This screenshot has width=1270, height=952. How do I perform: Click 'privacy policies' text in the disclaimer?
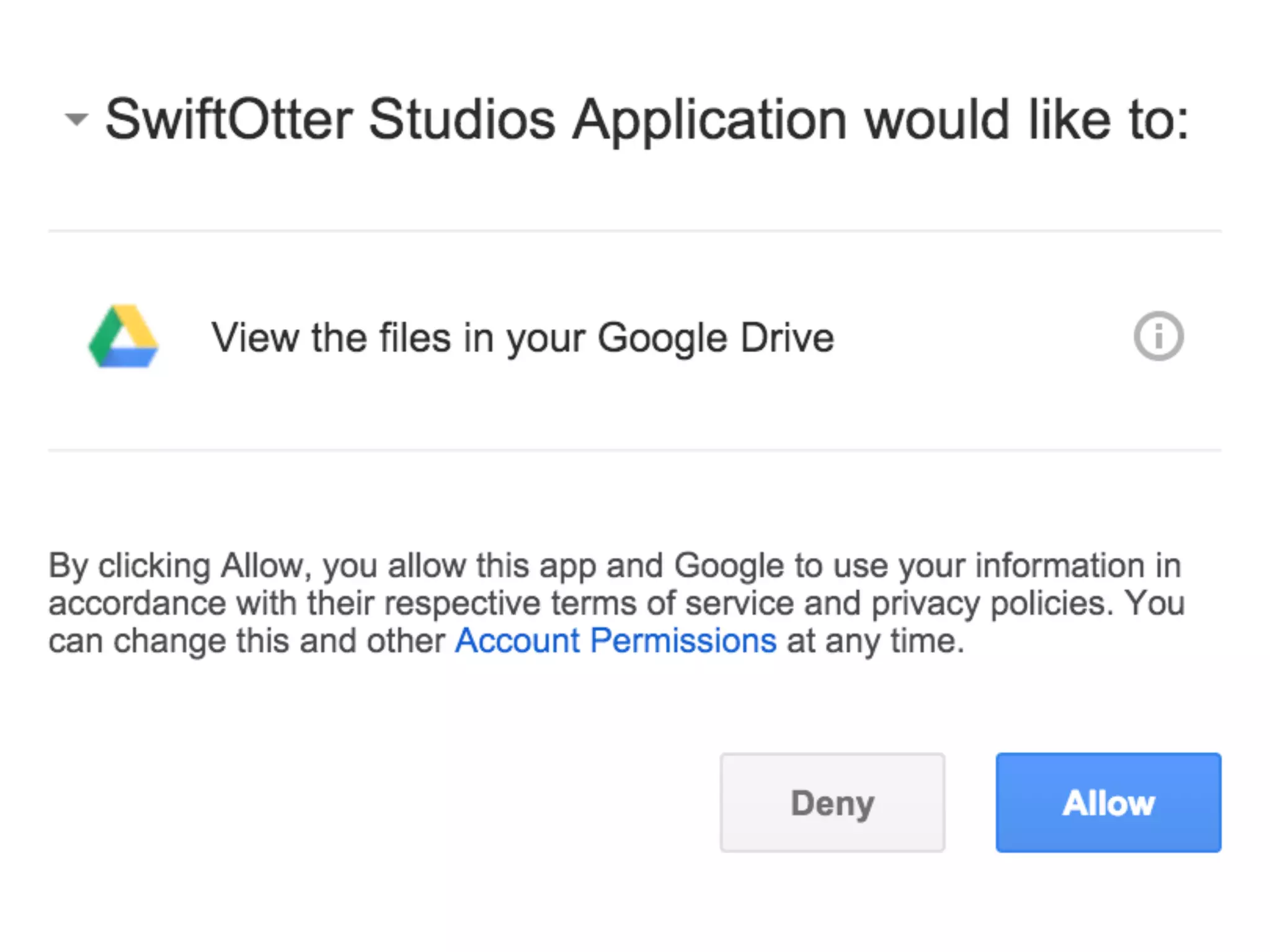pyautogui.click(x=988, y=603)
